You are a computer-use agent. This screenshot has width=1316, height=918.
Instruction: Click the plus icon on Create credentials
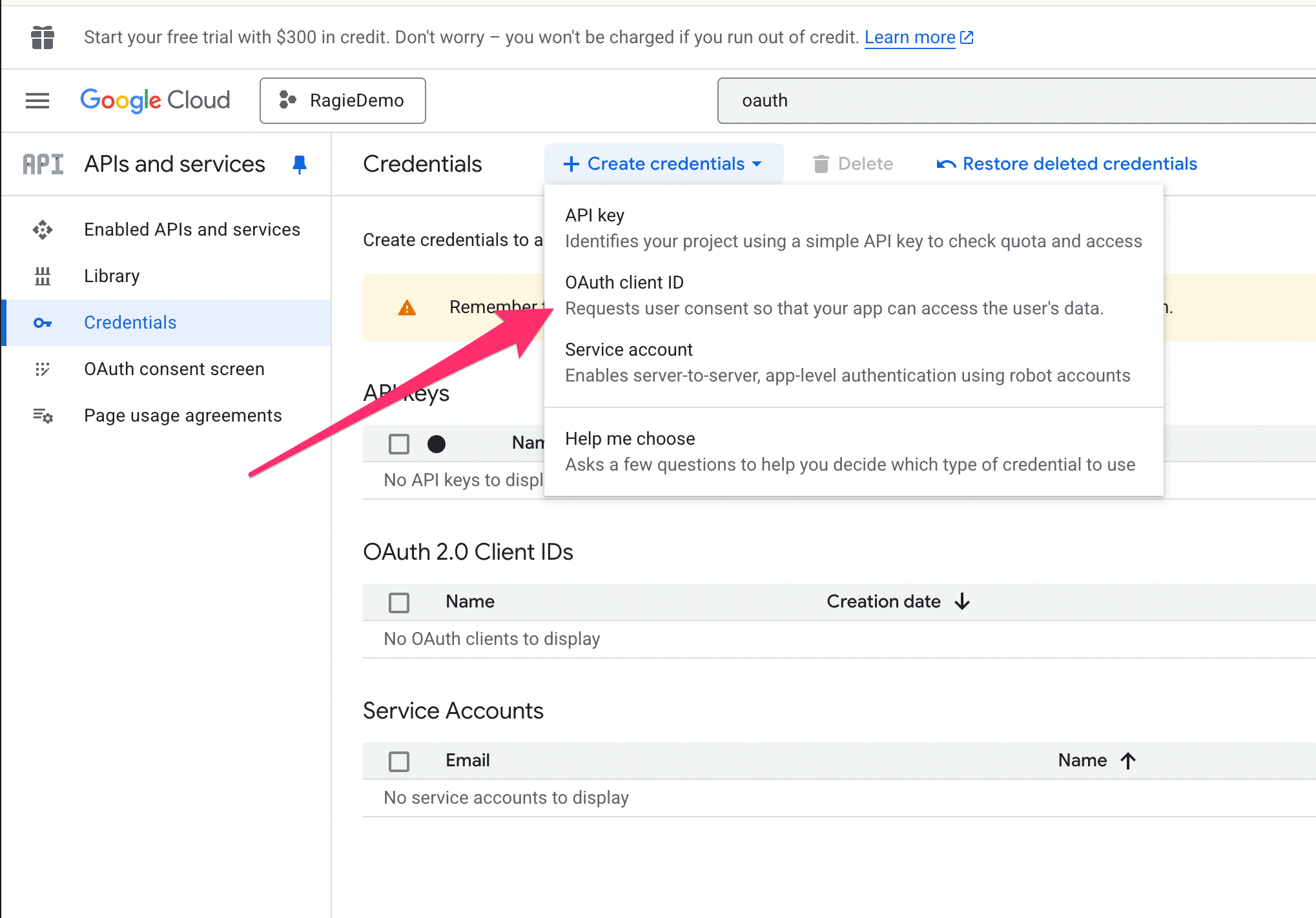pos(571,164)
